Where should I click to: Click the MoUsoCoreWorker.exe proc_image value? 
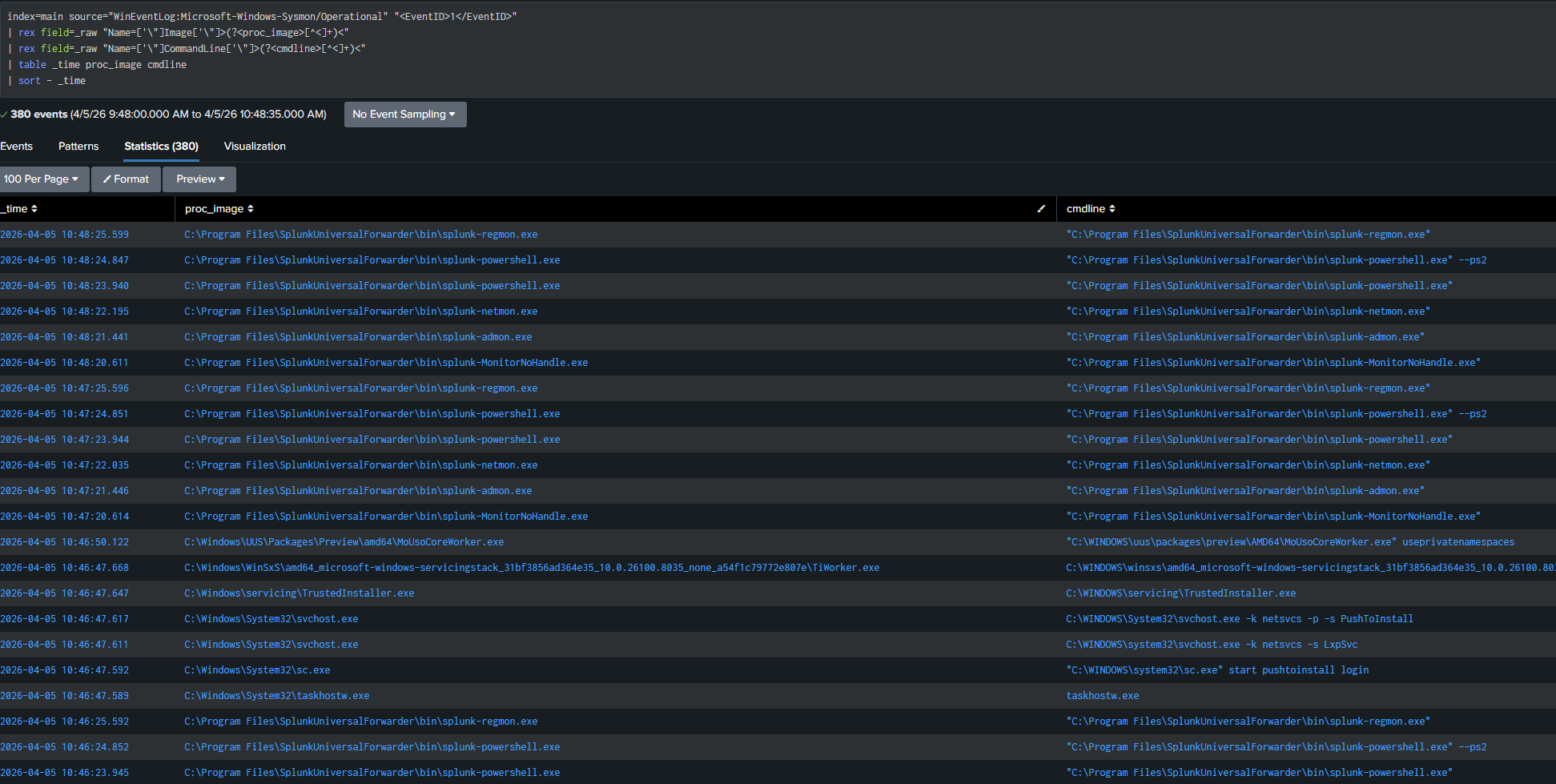click(x=344, y=542)
